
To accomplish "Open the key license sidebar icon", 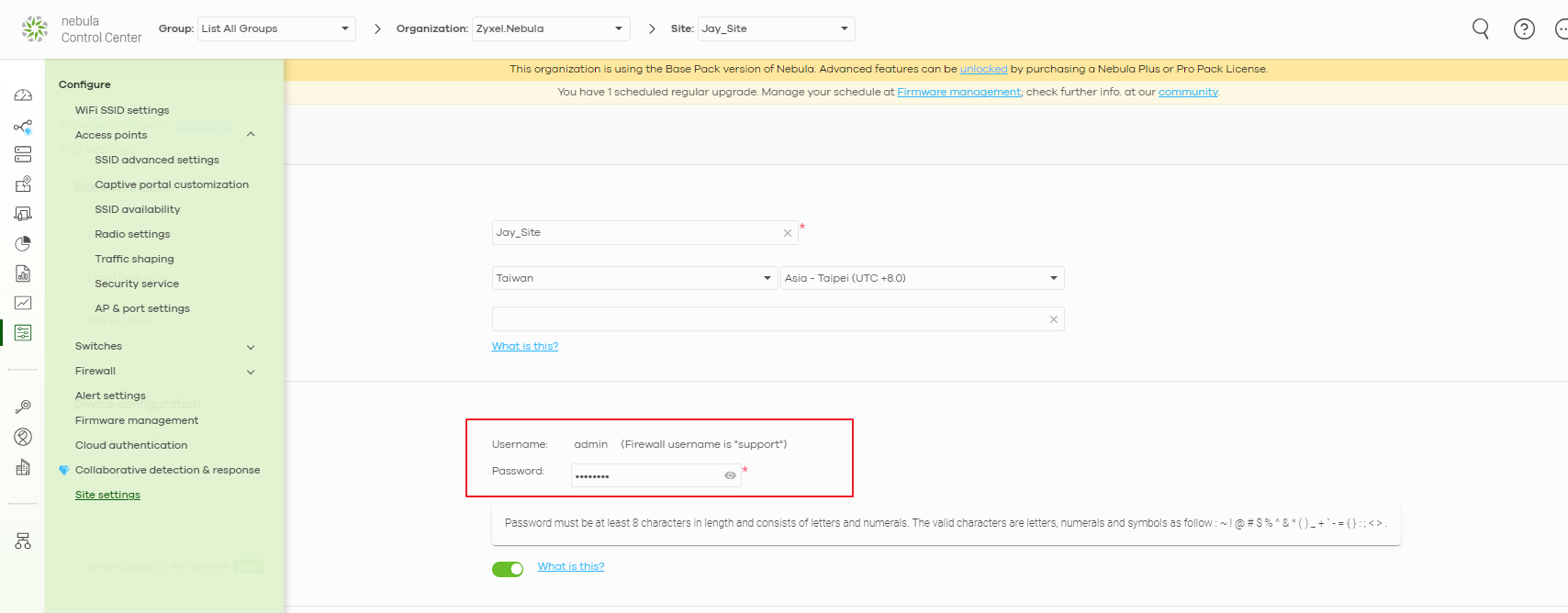I will (x=23, y=407).
